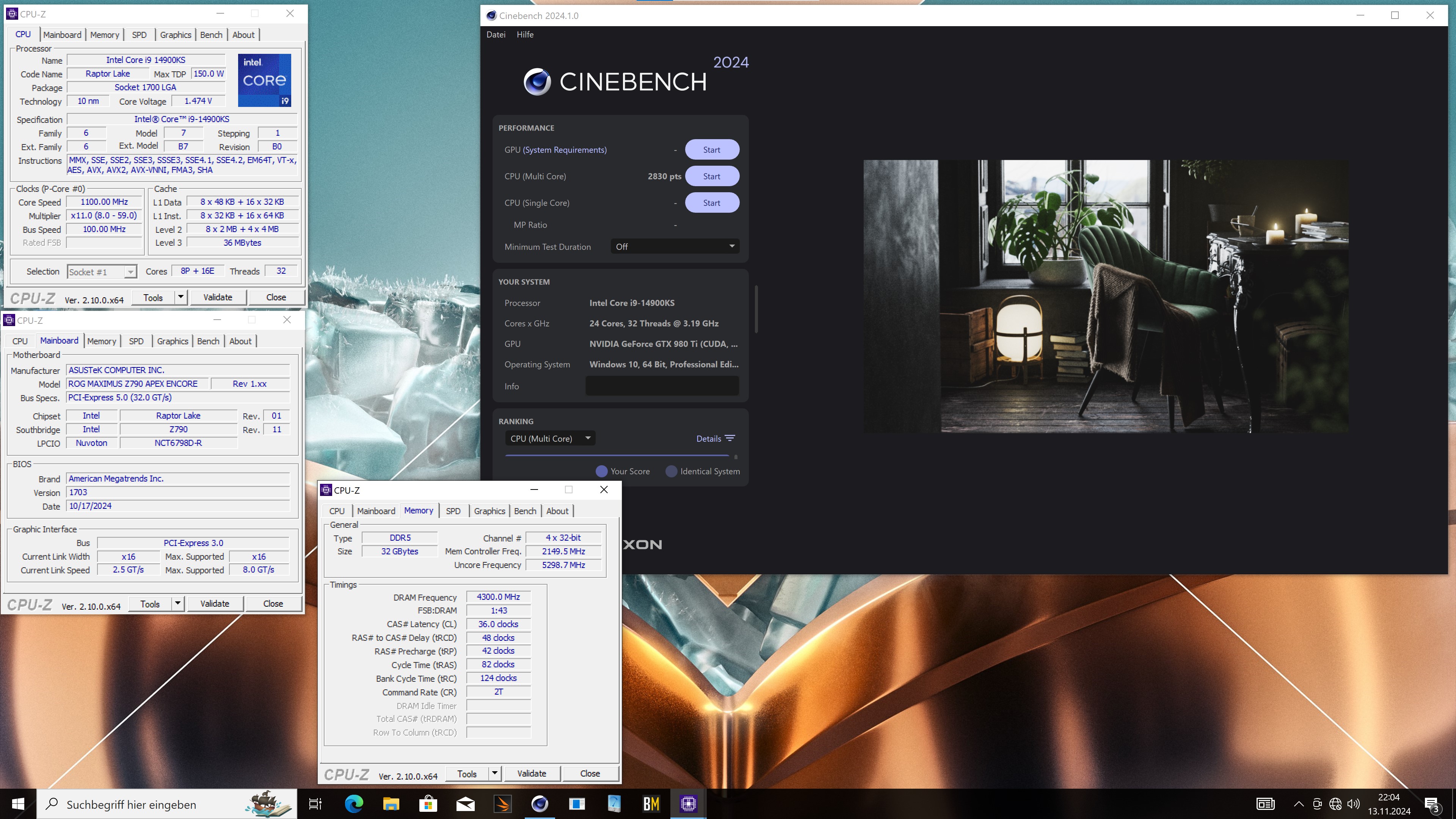The height and width of the screenshot is (819, 1456).
Task: Open the Socket #1 selection combo box
Action: (102, 272)
